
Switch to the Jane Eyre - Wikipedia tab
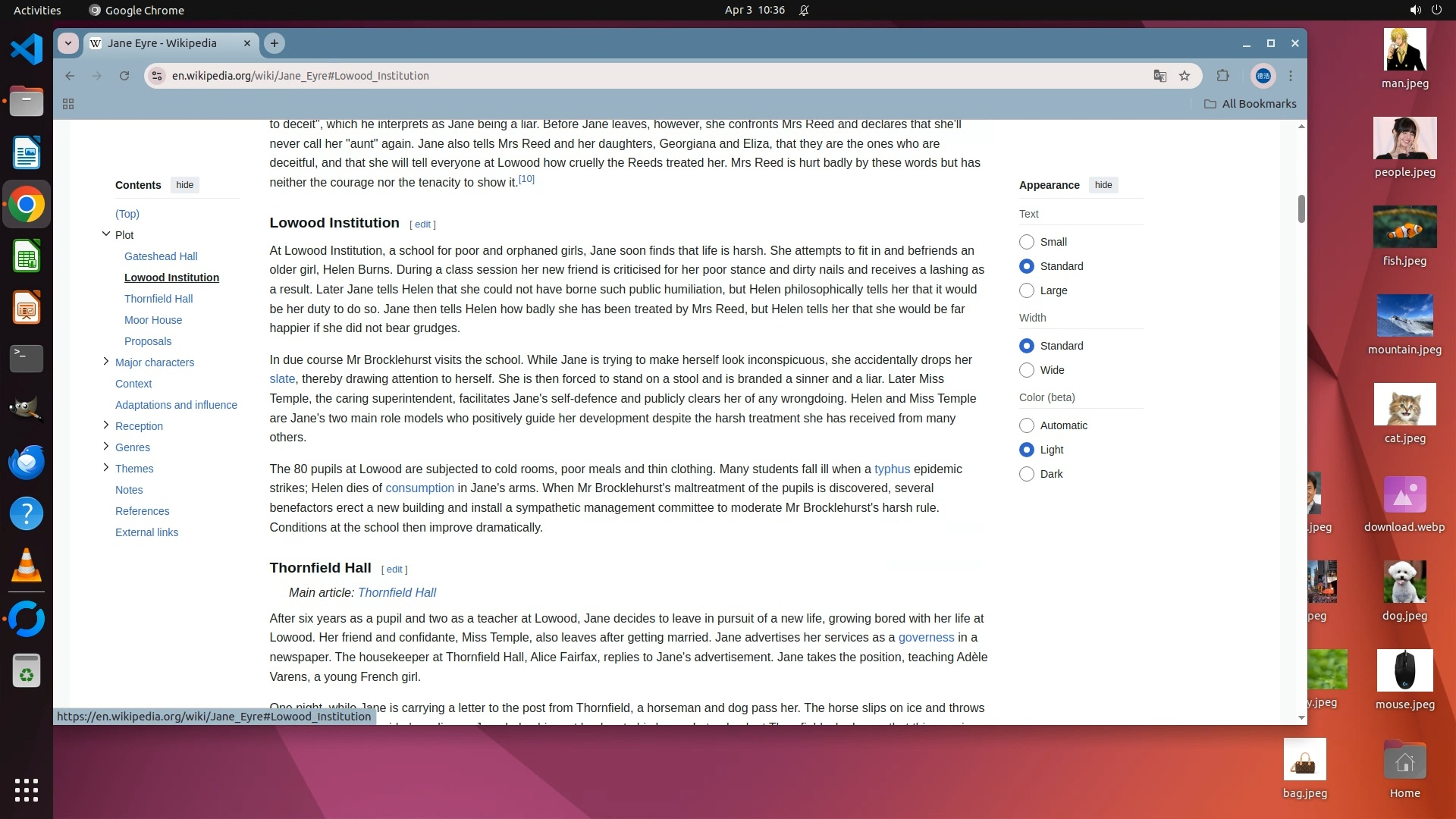point(162,43)
